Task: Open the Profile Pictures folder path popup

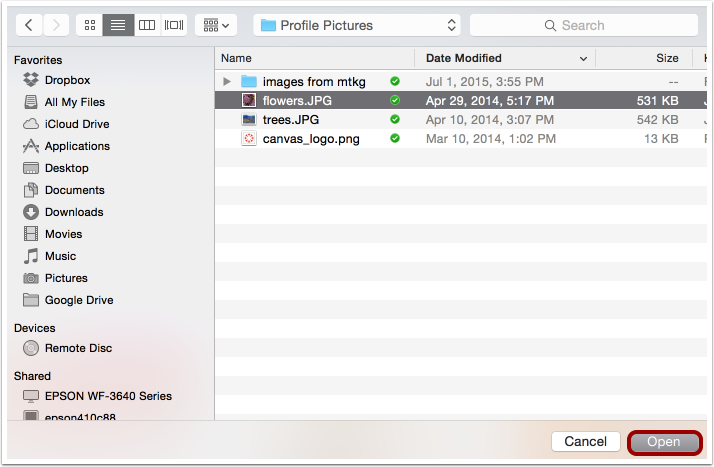Action: pos(357,25)
